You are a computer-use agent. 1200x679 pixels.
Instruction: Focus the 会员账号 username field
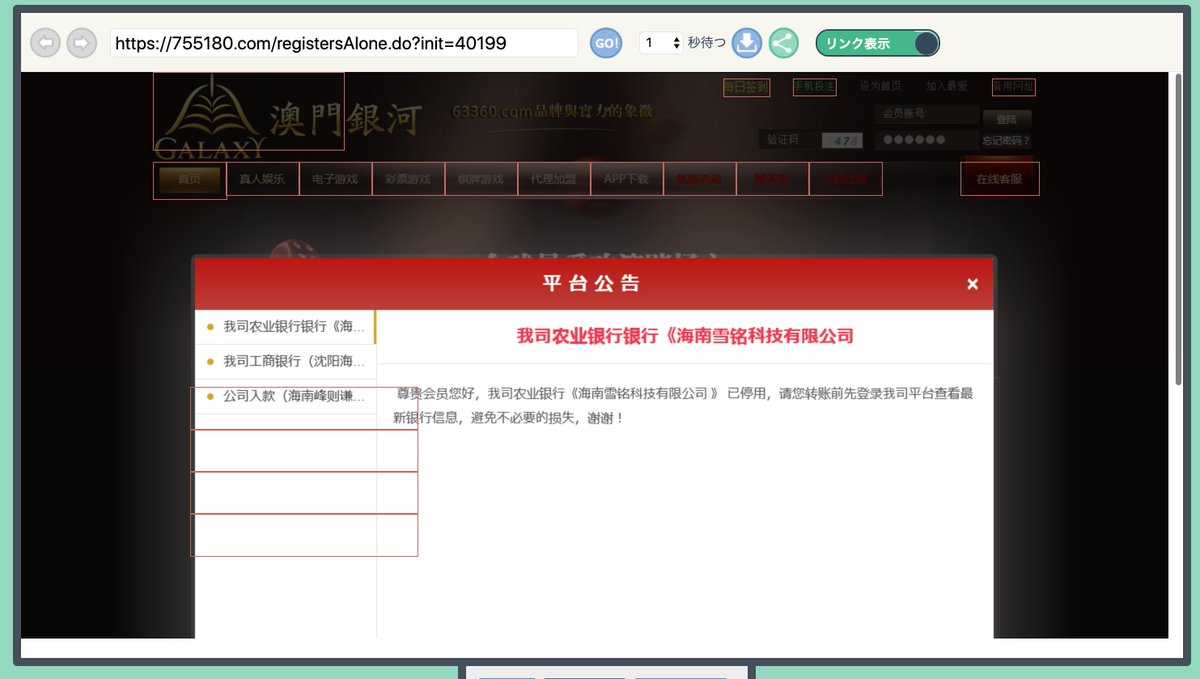point(926,114)
